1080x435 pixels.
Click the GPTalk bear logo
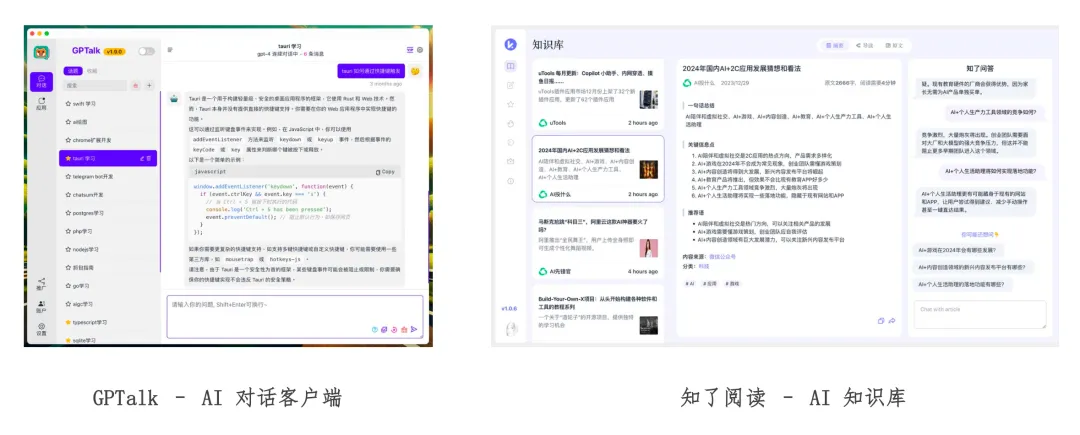click(41, 52)
